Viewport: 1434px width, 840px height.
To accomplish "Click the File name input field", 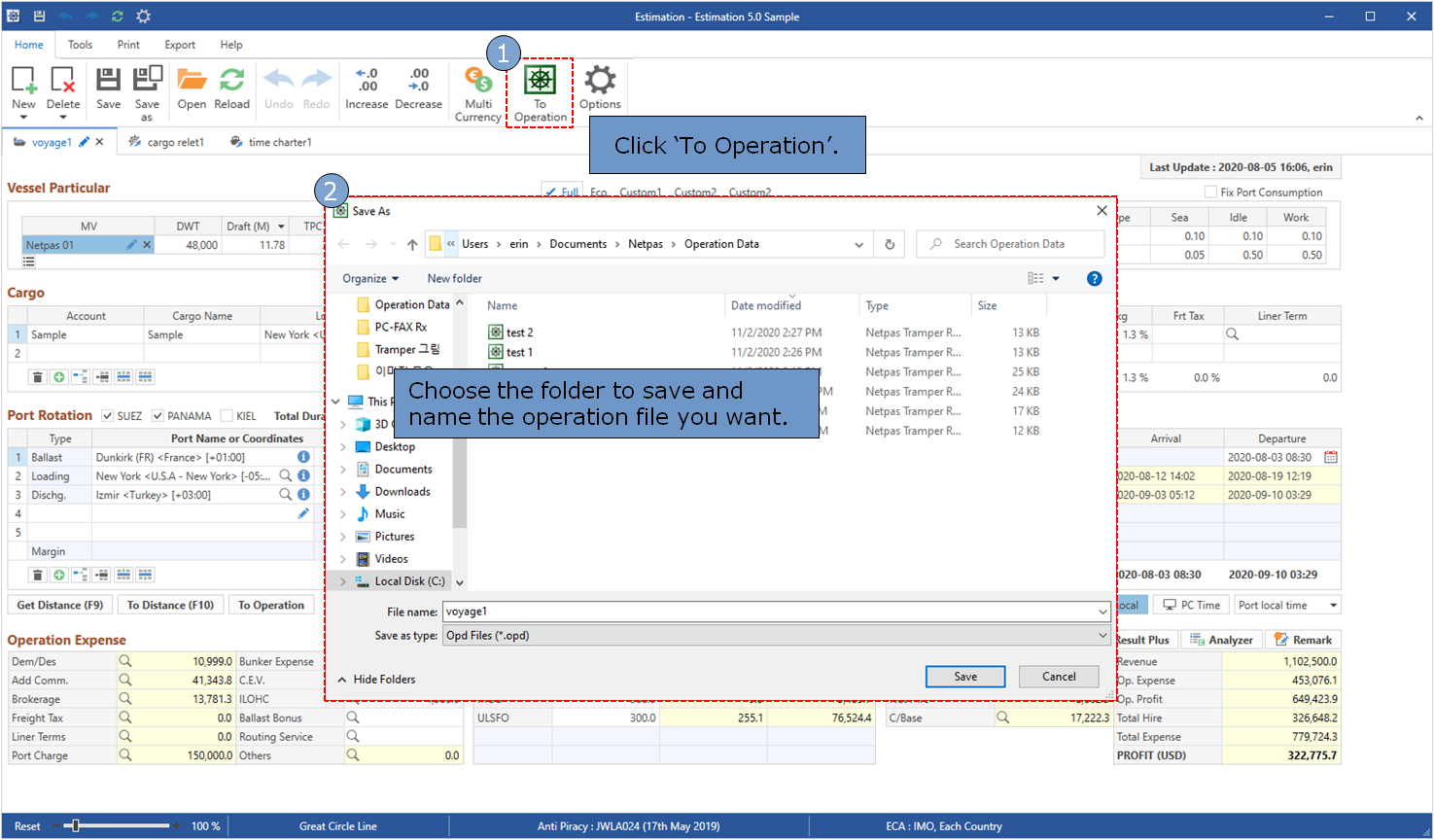I will point(768,612).
